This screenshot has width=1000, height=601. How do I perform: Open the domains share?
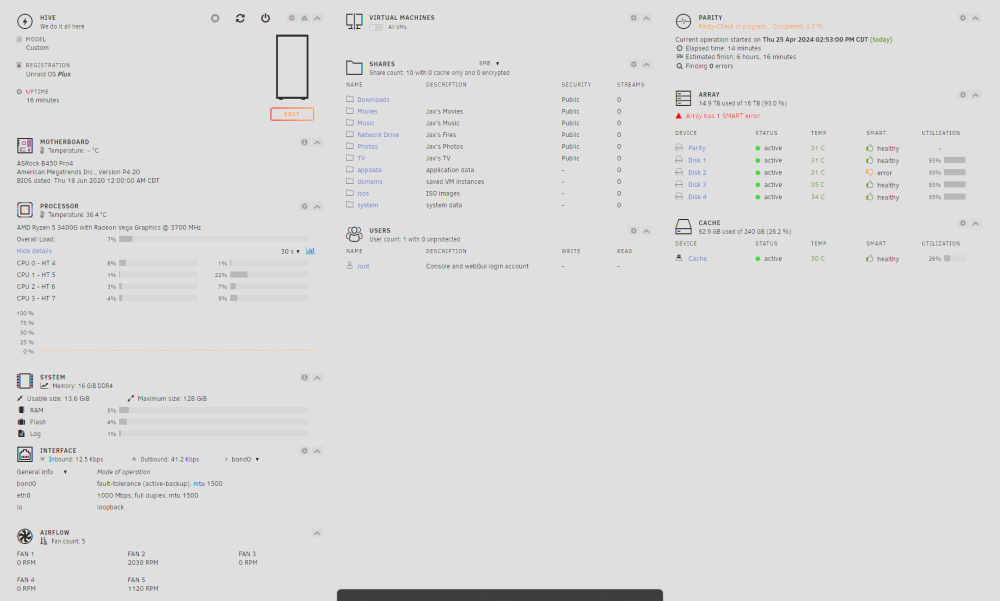[370, 182]
